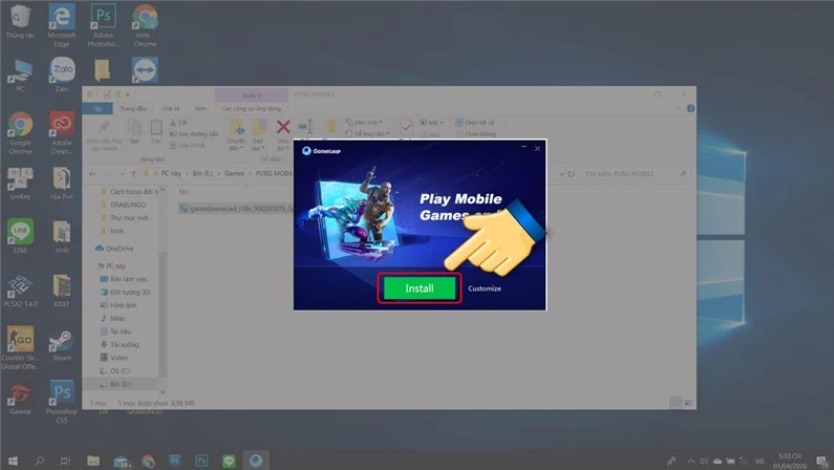Viewport: 834px width, 470px height.
Task: Click the green Install button
Action: point(419,288)
